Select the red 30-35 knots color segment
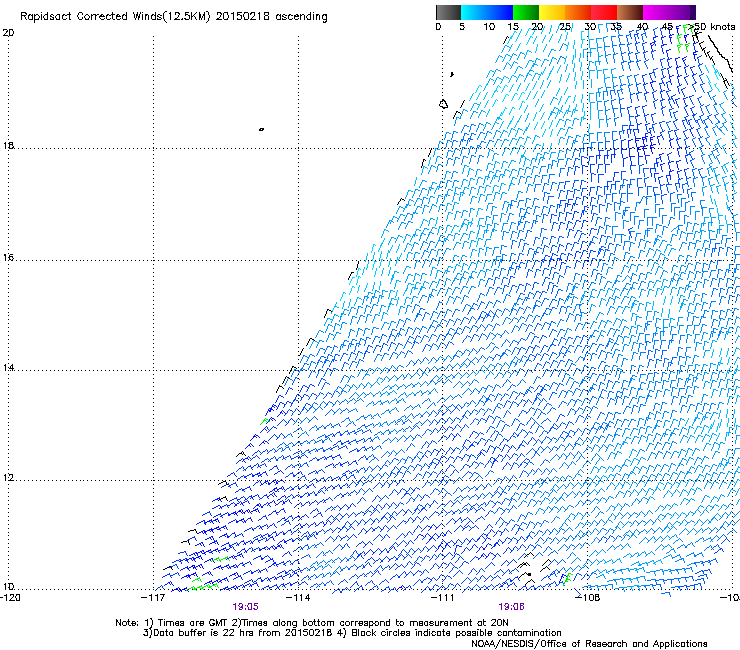 [x=604, y=12]
